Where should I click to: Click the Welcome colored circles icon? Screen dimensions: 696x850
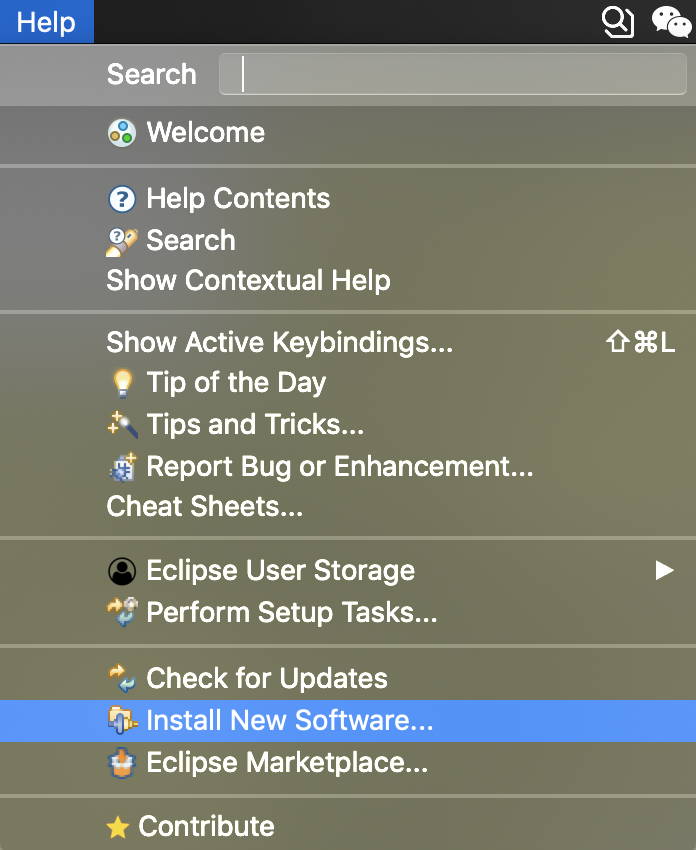click(122, 133)
